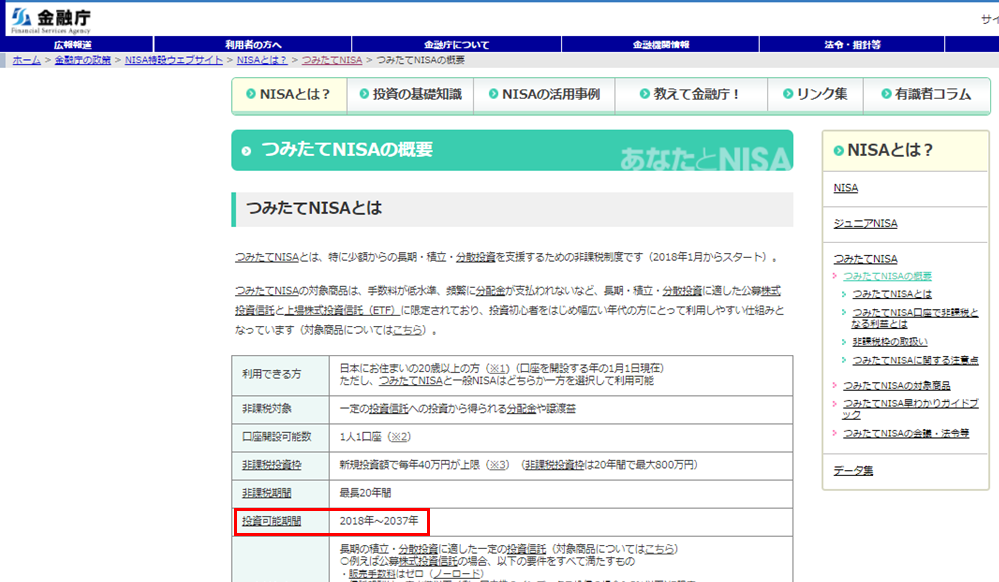
Task: Open the つみたてNISA sidebar link
Action: 865,259
